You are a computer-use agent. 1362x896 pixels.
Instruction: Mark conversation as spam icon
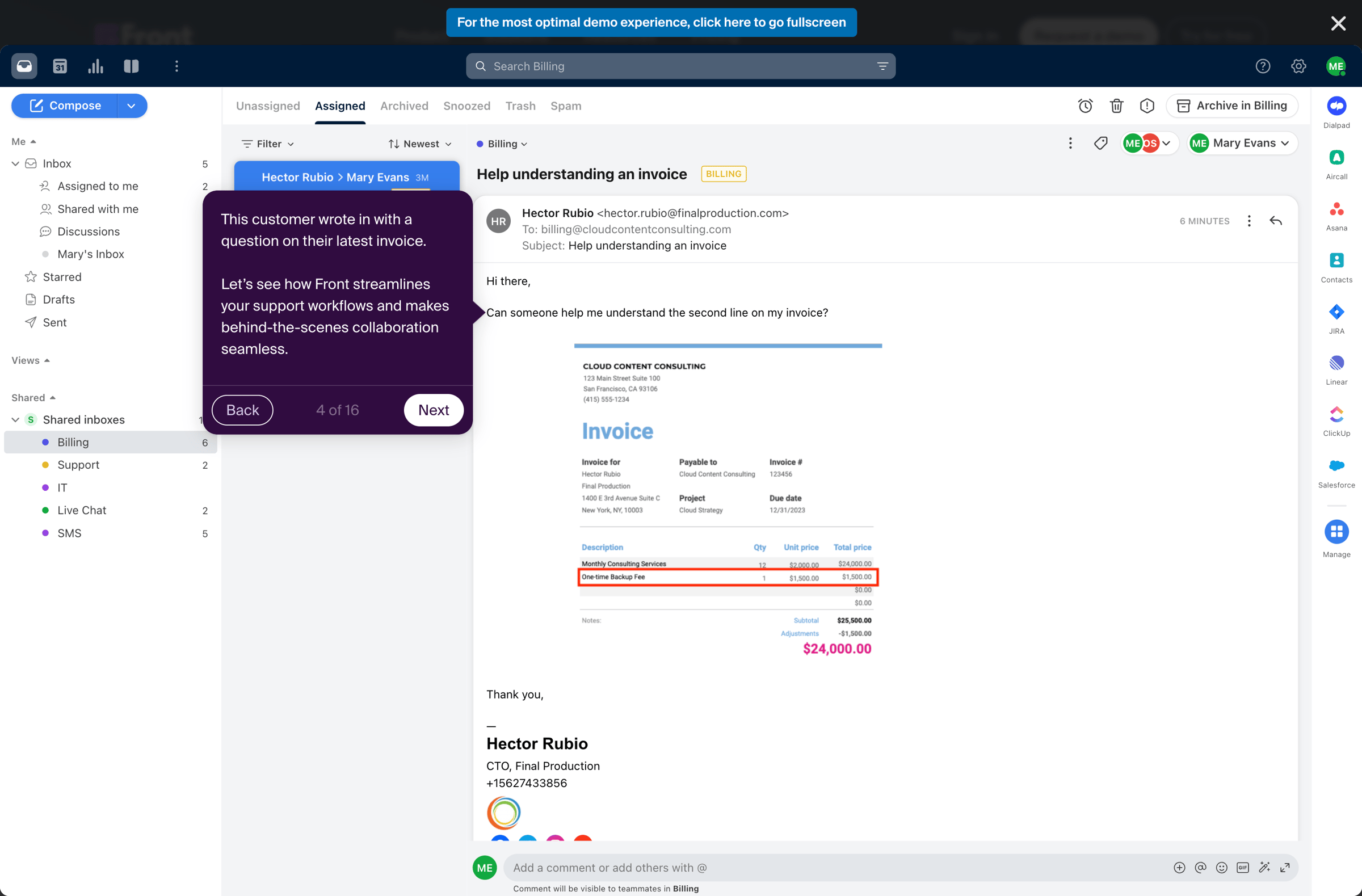(1146, 106)
